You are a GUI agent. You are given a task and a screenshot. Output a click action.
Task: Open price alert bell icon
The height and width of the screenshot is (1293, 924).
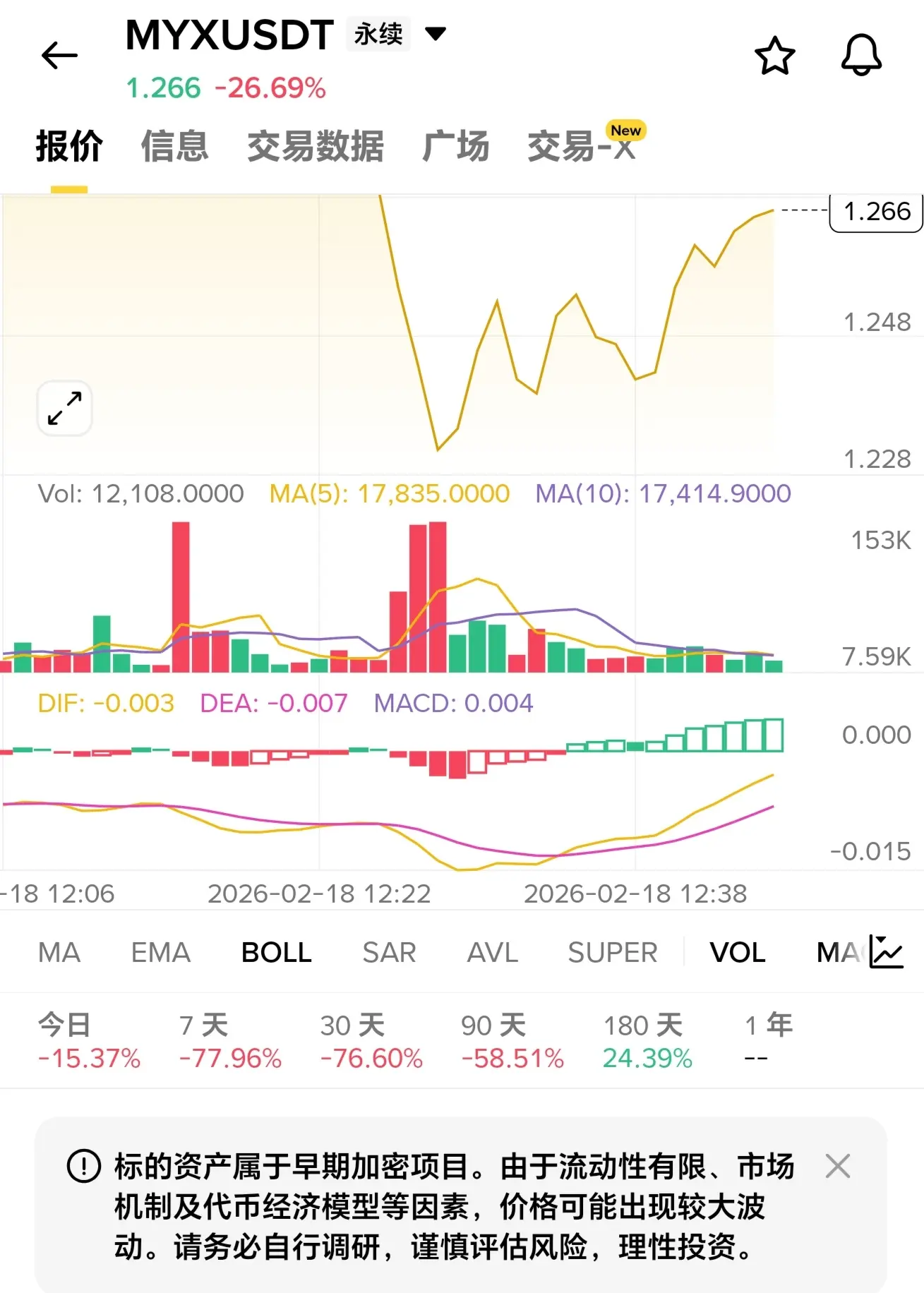pos(860,55)
